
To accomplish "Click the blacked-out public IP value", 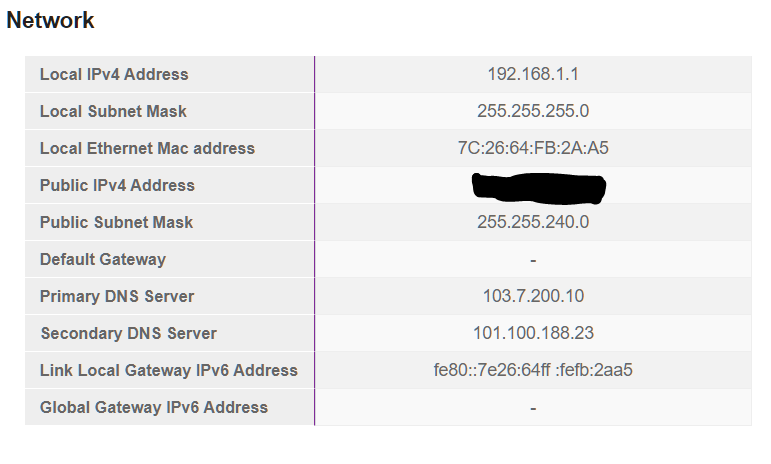I will click(538, 188).
